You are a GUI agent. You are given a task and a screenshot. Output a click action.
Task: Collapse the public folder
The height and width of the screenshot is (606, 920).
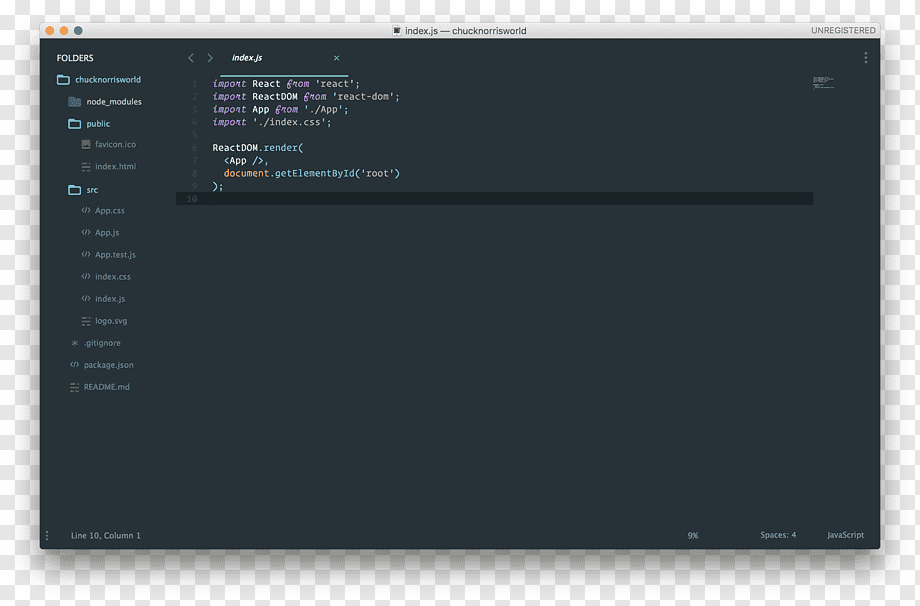click(x=98, y=124)
